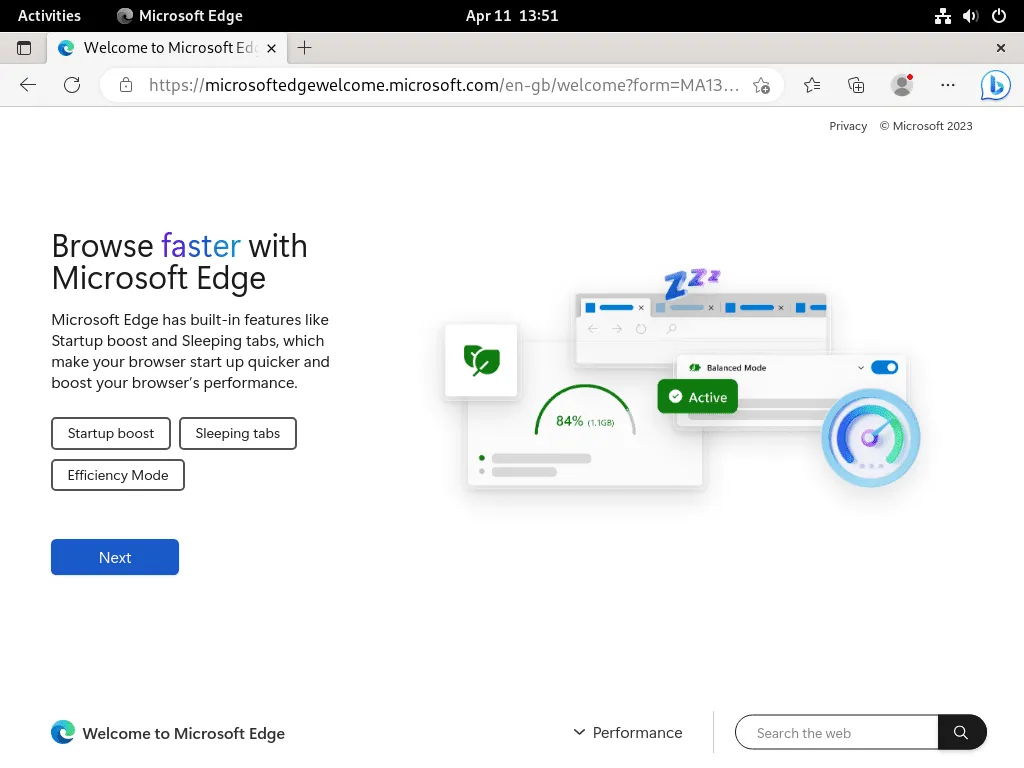Open the Privacy link
The image size is (1024, 768).
coord(848,126)
